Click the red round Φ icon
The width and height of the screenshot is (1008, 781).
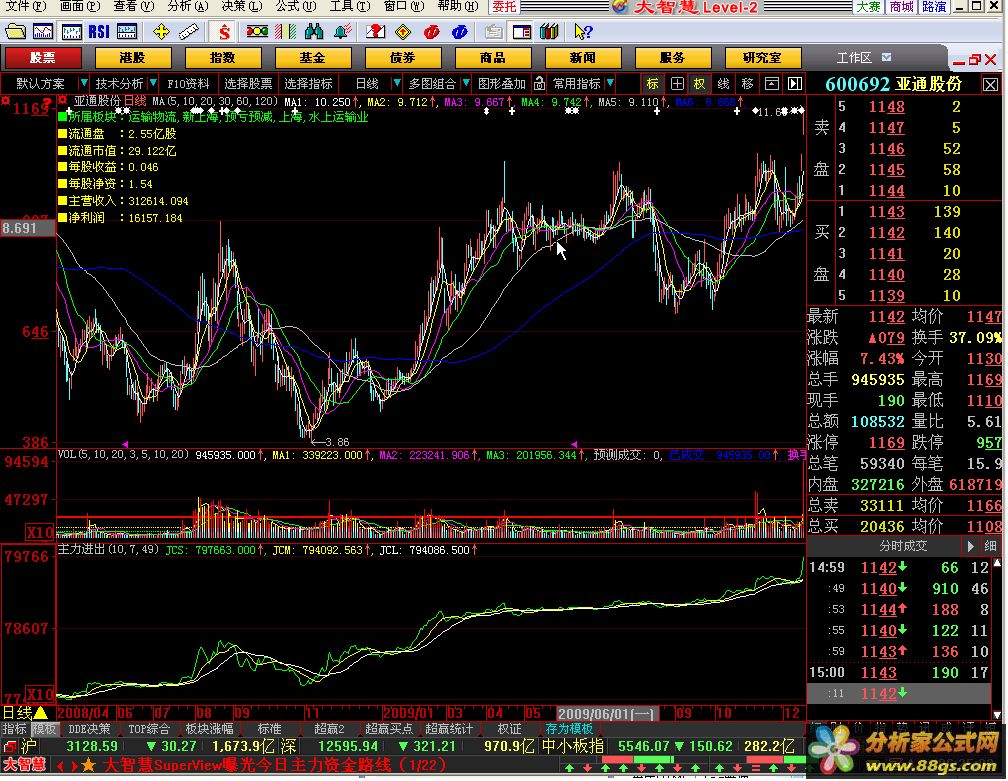click(x=431, y=31)
